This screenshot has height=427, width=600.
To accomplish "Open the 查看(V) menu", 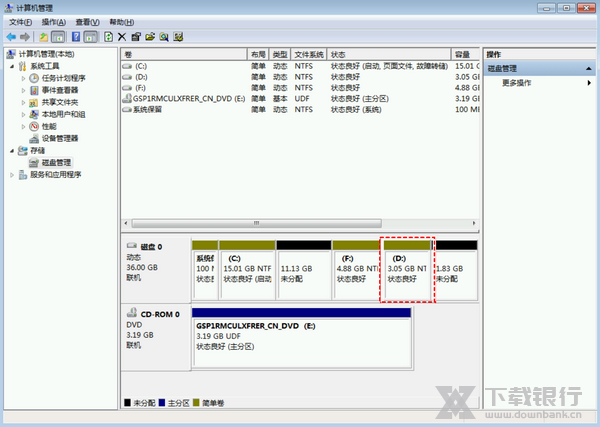I will coord(87,21).
